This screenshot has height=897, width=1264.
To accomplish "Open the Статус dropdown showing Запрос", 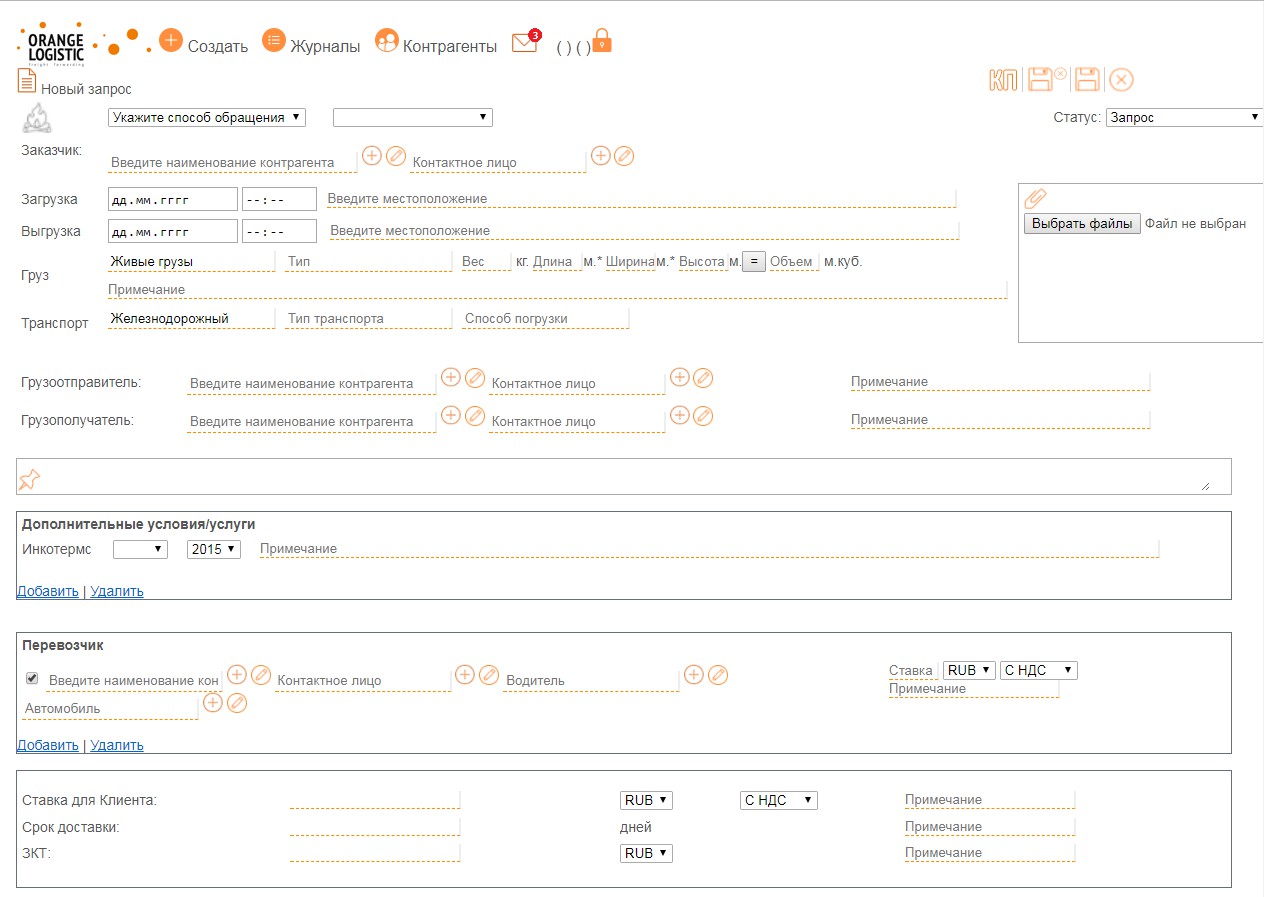I will [1185, 118].
